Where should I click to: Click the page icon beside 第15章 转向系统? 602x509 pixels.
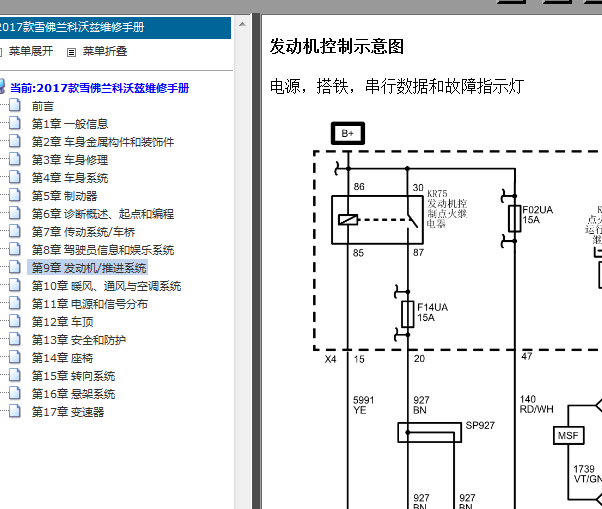pos(15,375)
